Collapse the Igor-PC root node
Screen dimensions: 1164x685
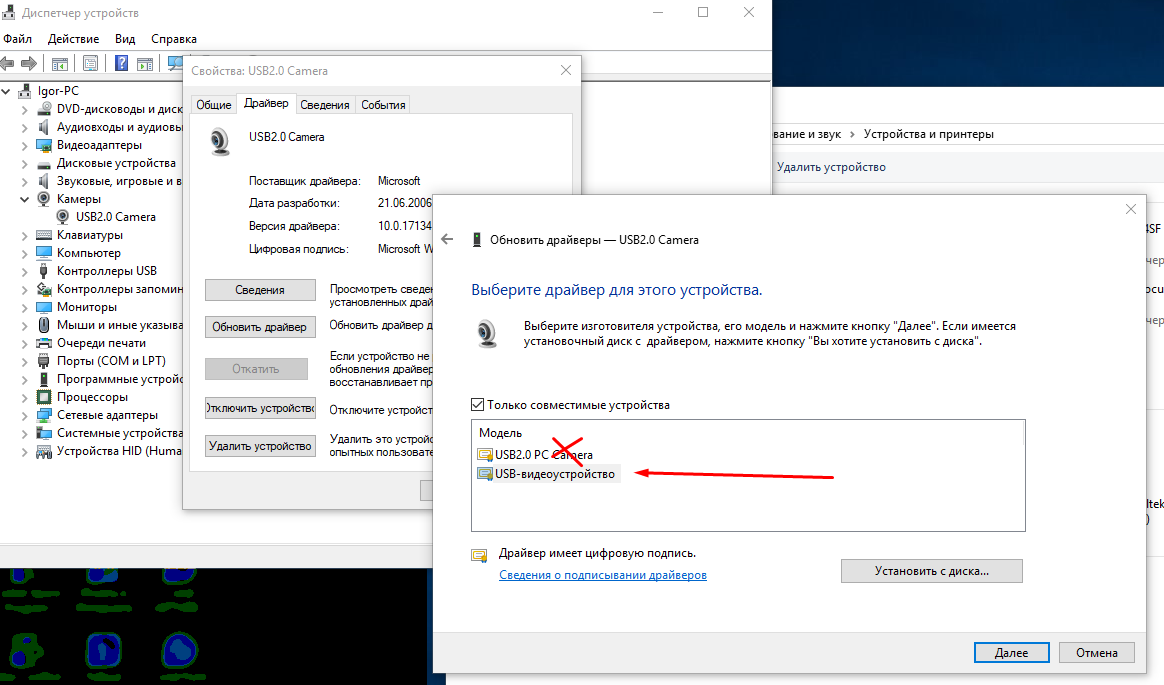click(7, 91)
